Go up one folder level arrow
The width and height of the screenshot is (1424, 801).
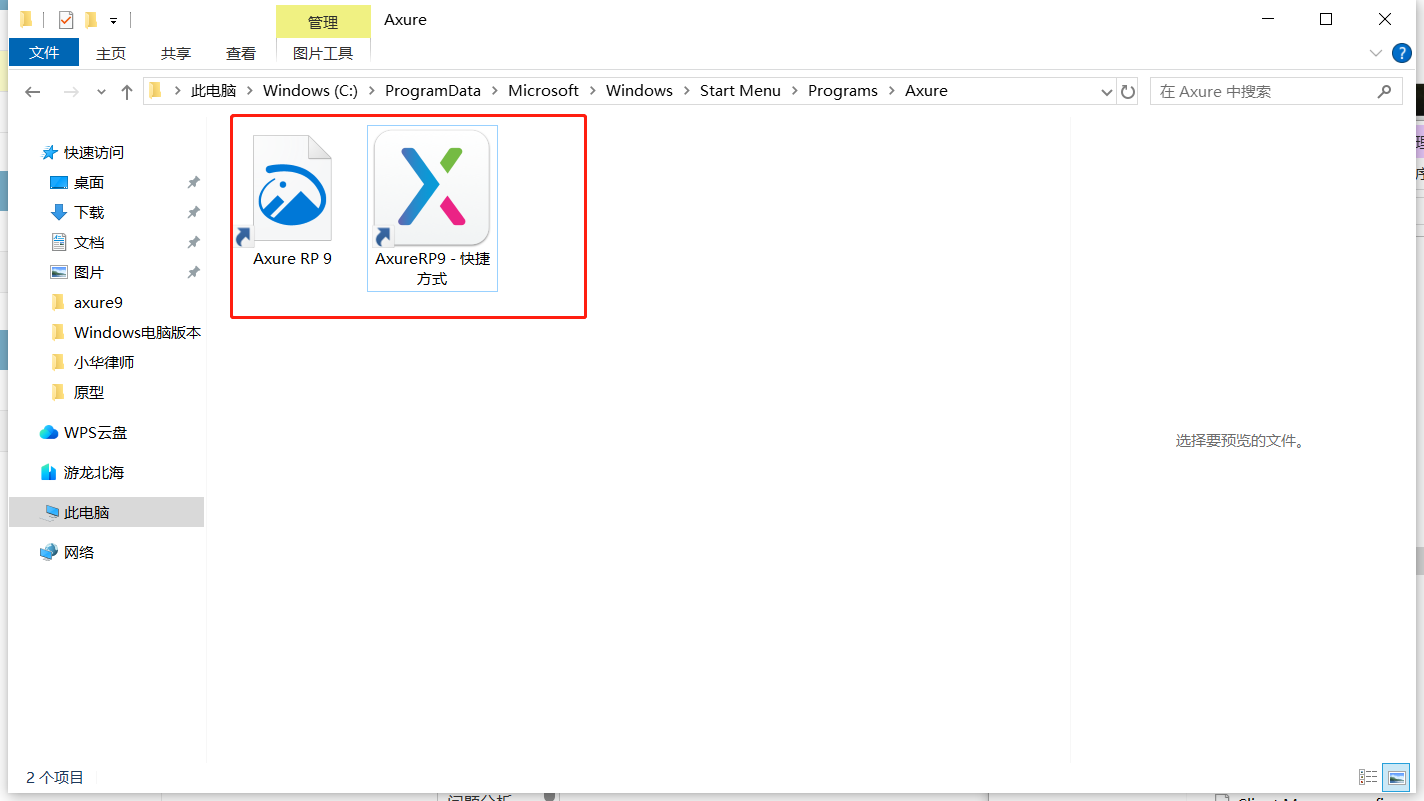[127, 91]
